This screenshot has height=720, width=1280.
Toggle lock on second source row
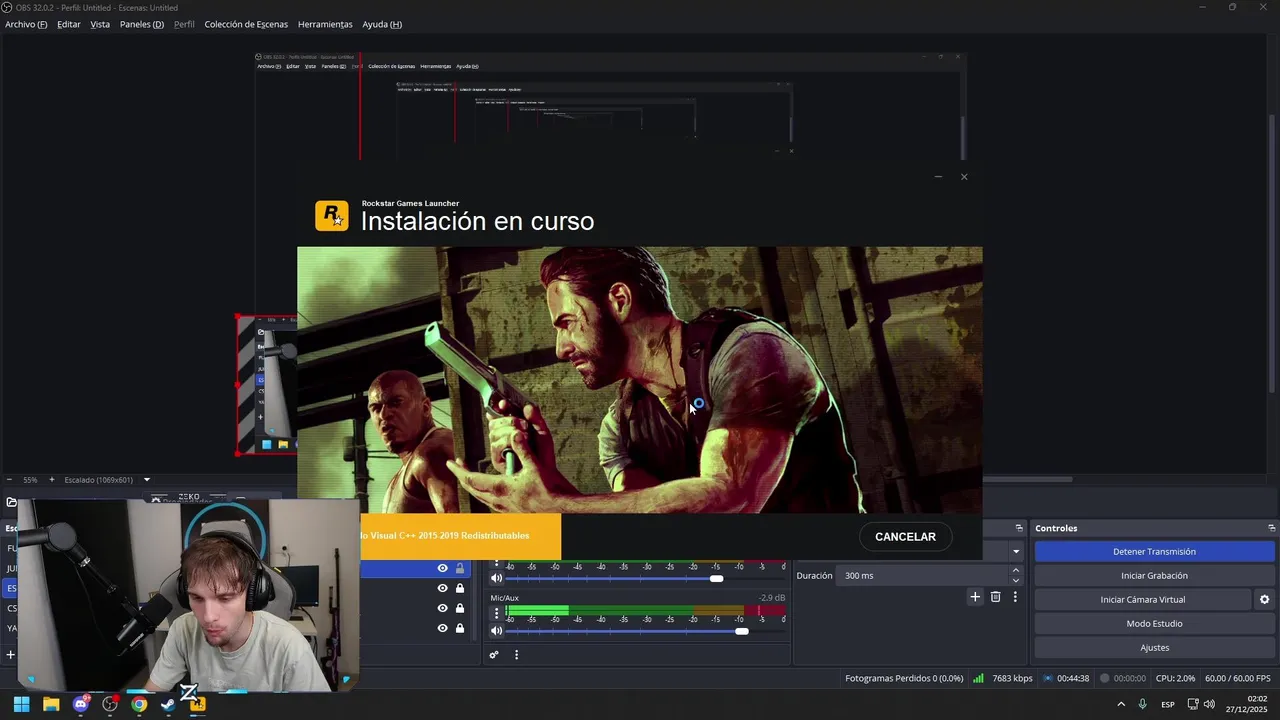(460, 588)
